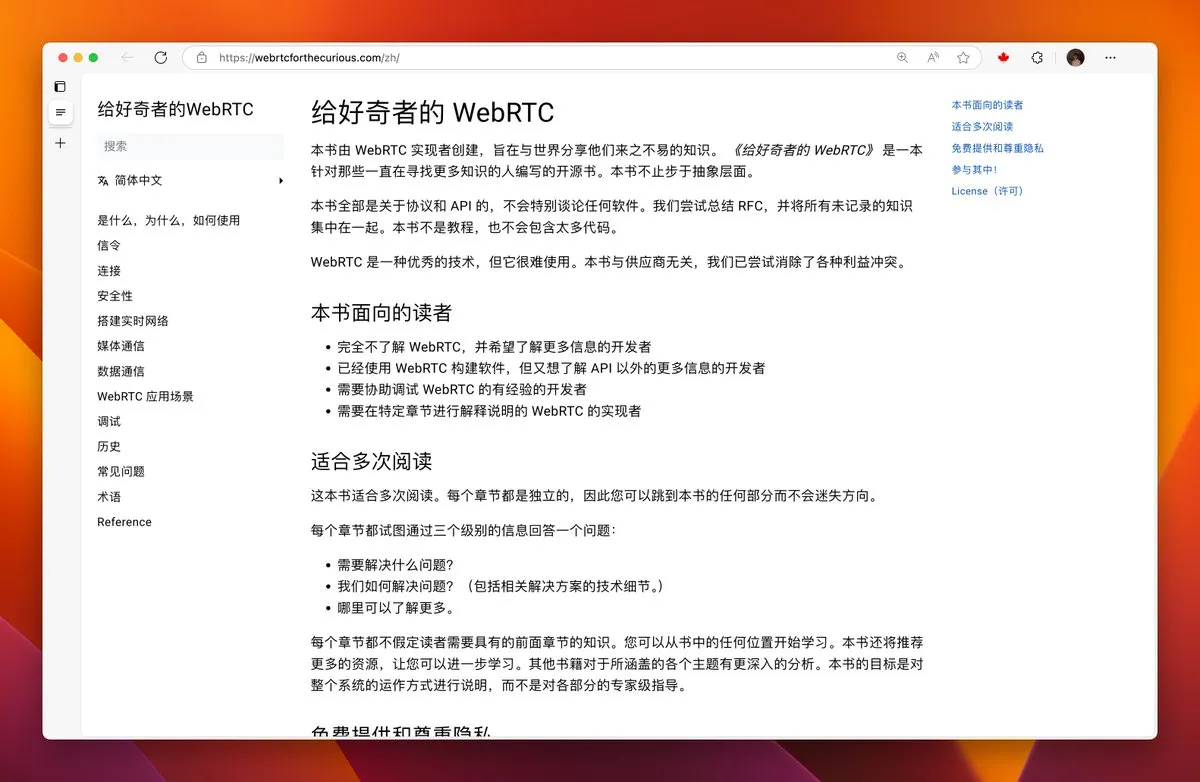Viewport: 1200px width, 782px height.
Task: Go to WebRTC 应用场景 chapter
Action: (145, 396)
